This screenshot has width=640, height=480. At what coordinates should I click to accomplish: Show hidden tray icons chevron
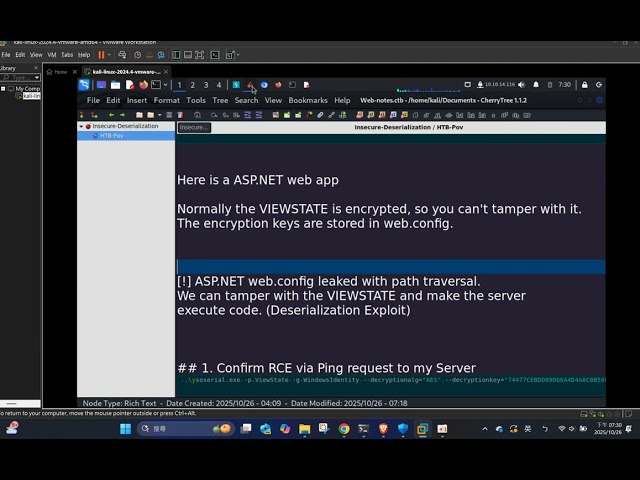click(x=485, y=429)
